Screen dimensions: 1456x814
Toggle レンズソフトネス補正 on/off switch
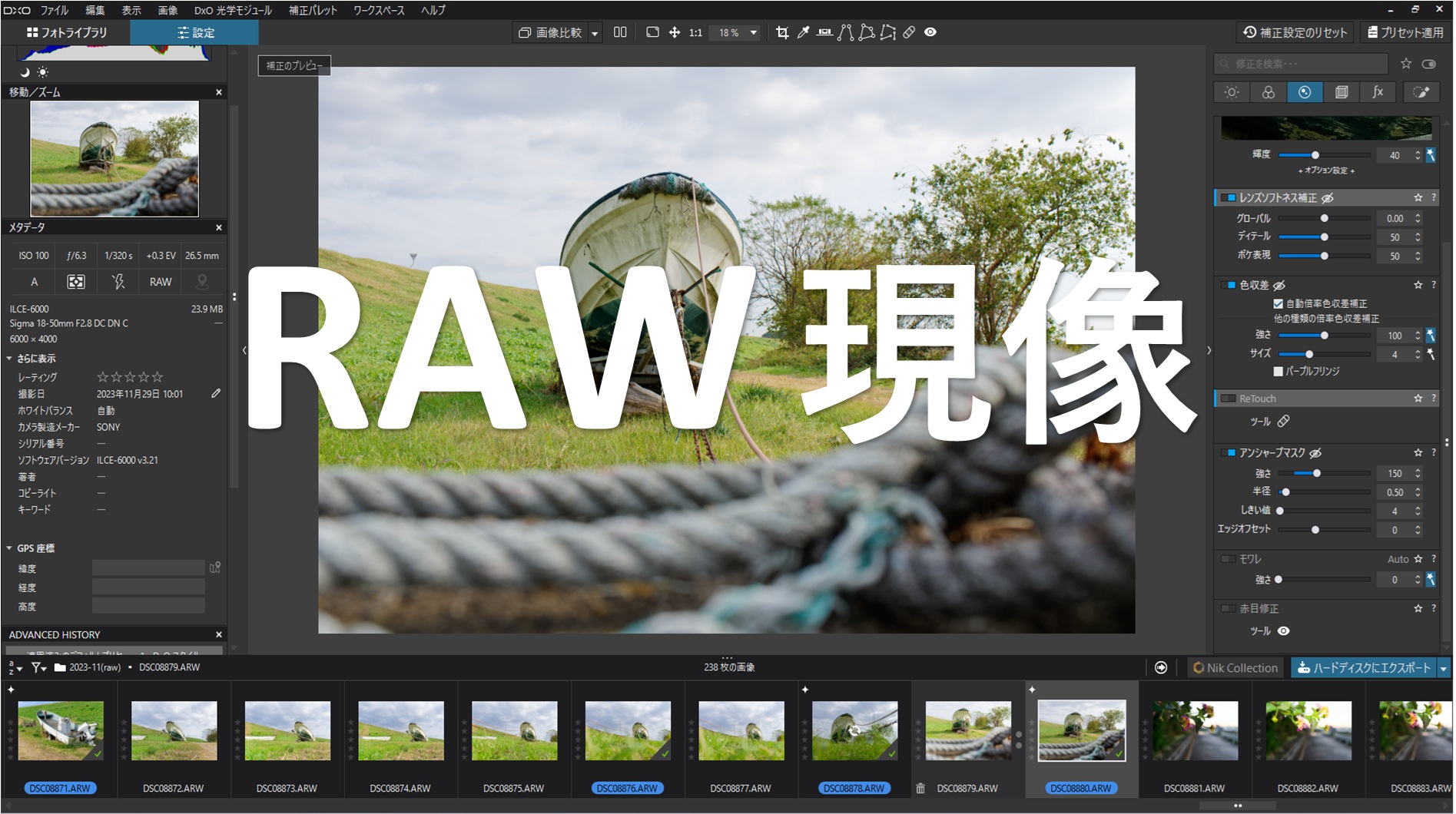pos(1228,198)
